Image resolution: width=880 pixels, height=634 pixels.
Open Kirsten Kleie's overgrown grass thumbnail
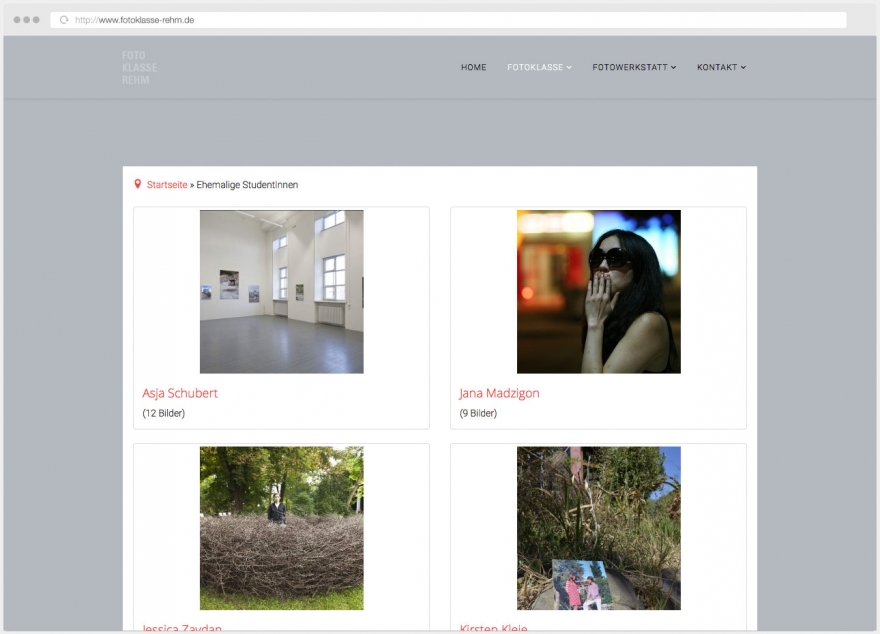click(599, 528)
